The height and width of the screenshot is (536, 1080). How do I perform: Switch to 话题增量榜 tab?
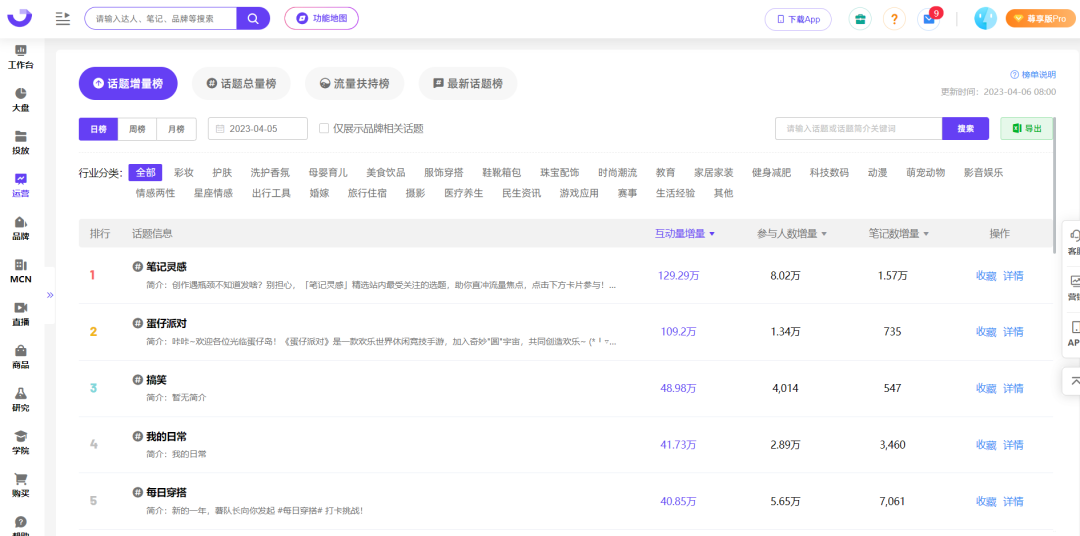click(x=128, y=84)
